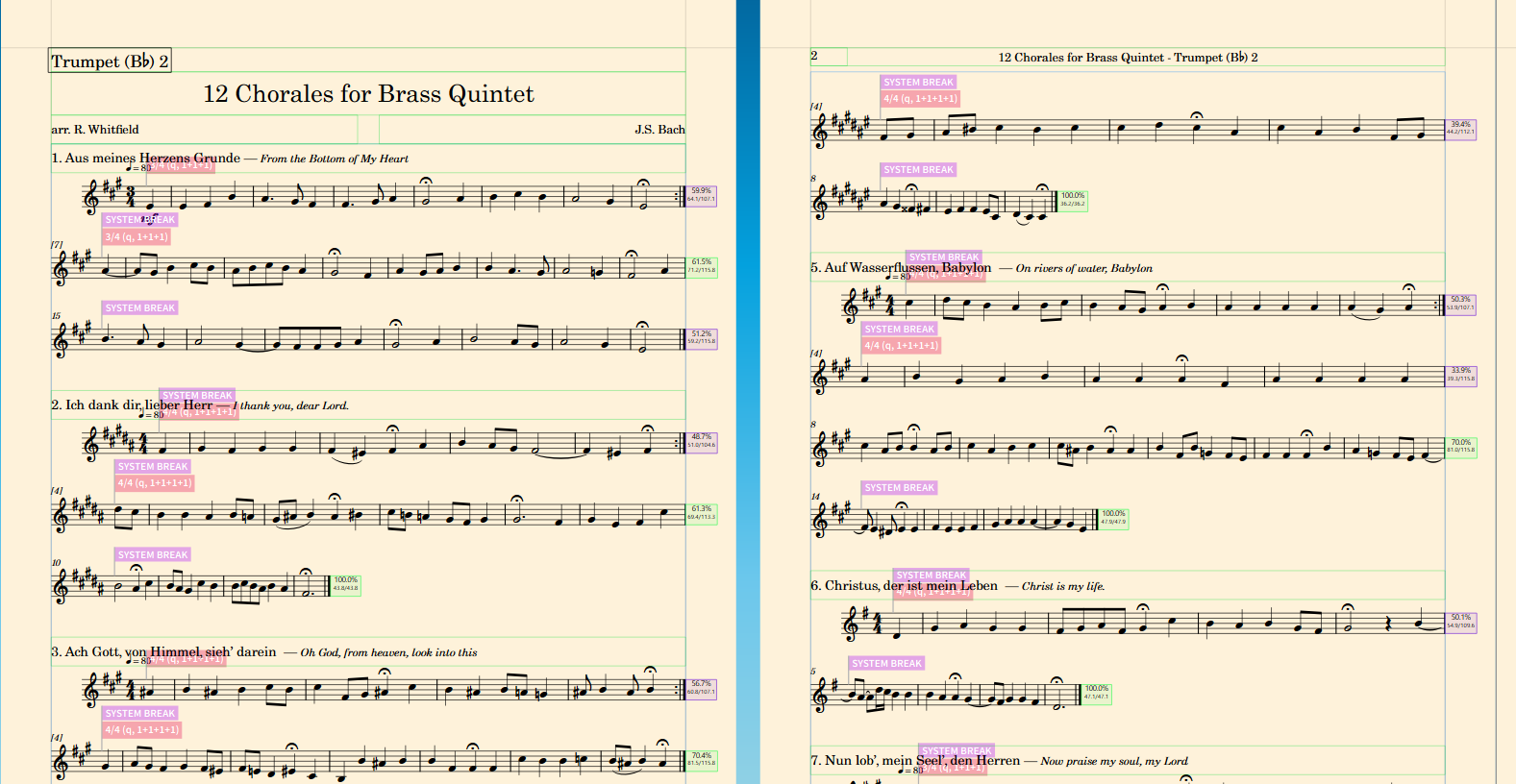This screenshot has height=784, width=1516.
Task: Select SYSTEM BREAK signpost directly above the 3/4 signpost
Action: (140, 220)
